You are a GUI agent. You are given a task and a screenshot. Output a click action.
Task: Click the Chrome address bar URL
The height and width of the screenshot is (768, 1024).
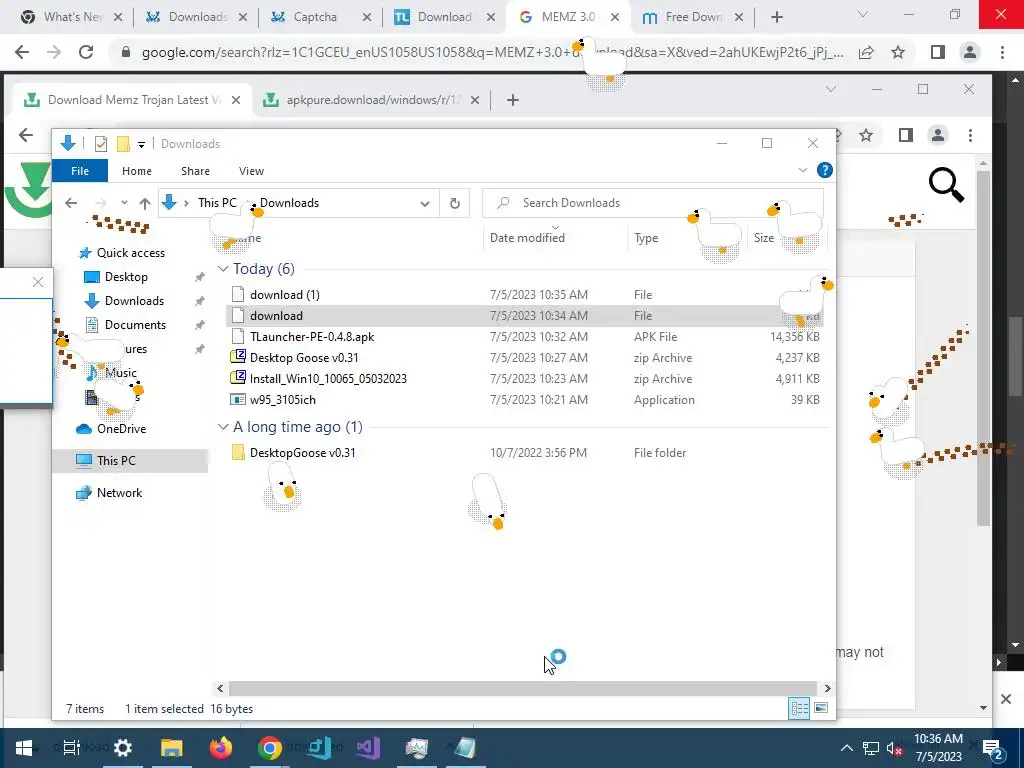tap(492, 52)
